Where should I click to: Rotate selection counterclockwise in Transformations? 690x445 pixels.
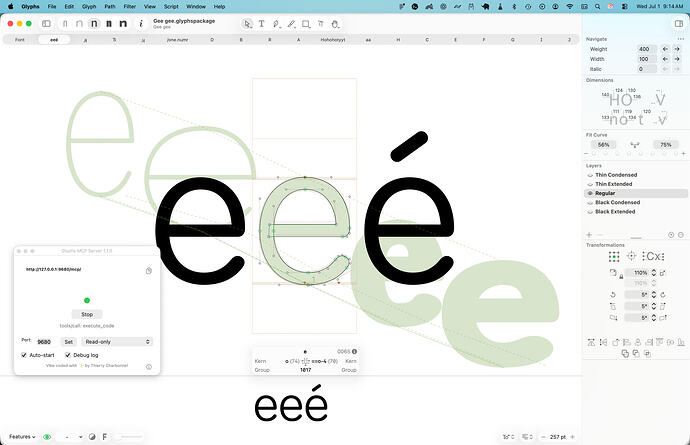pos(613,294)
